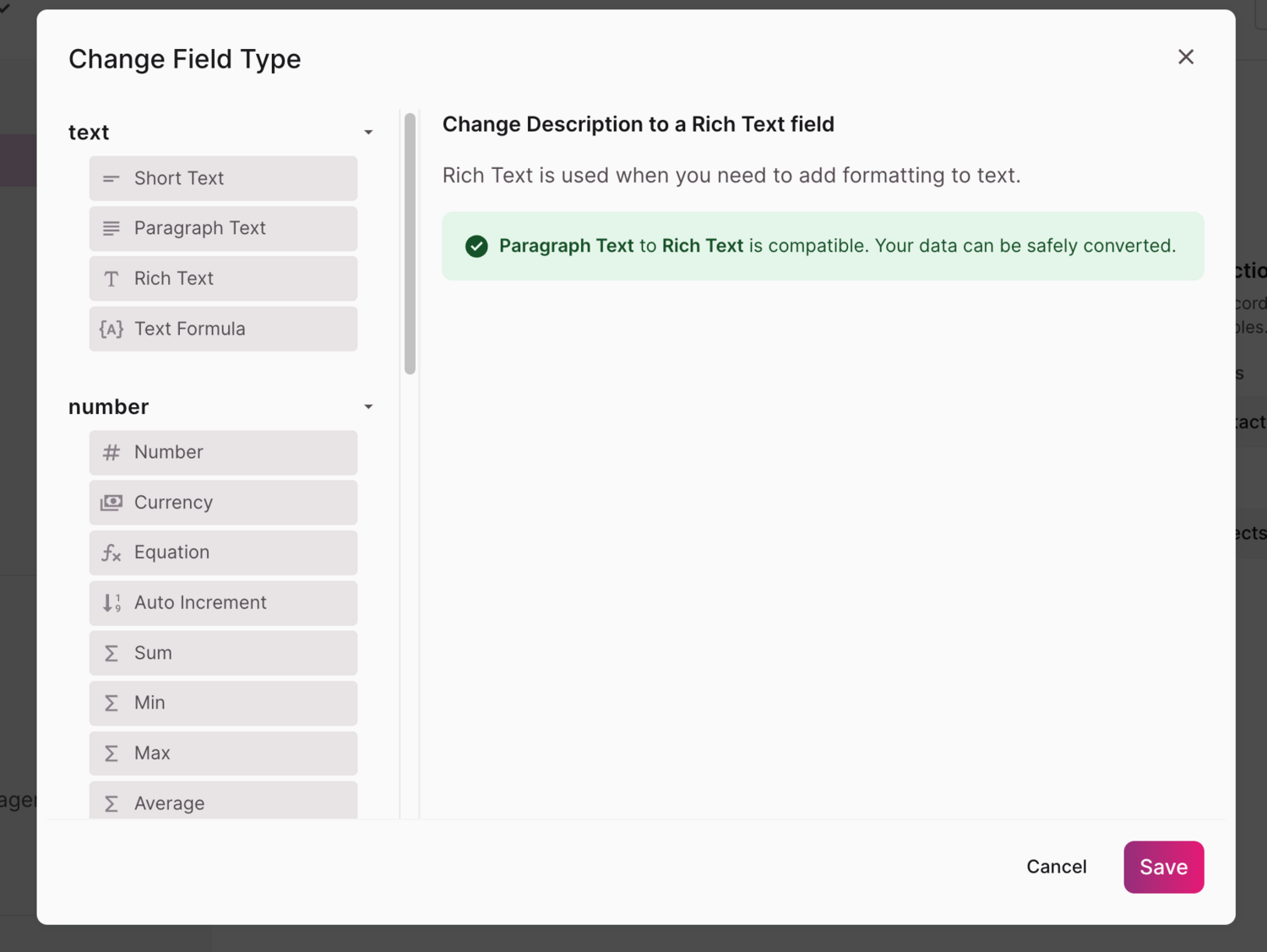Image resolution: width=1267 pixels, height=952 pixels.
Task: Click the Rich Text T icon
Action: [111, 279]
